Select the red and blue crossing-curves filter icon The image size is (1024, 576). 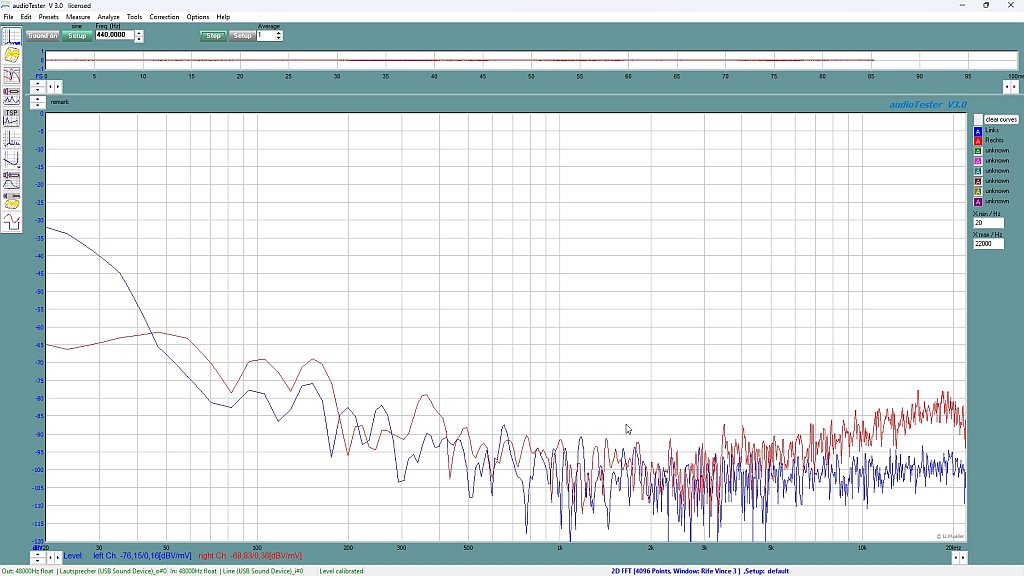[x=11, y=75]
